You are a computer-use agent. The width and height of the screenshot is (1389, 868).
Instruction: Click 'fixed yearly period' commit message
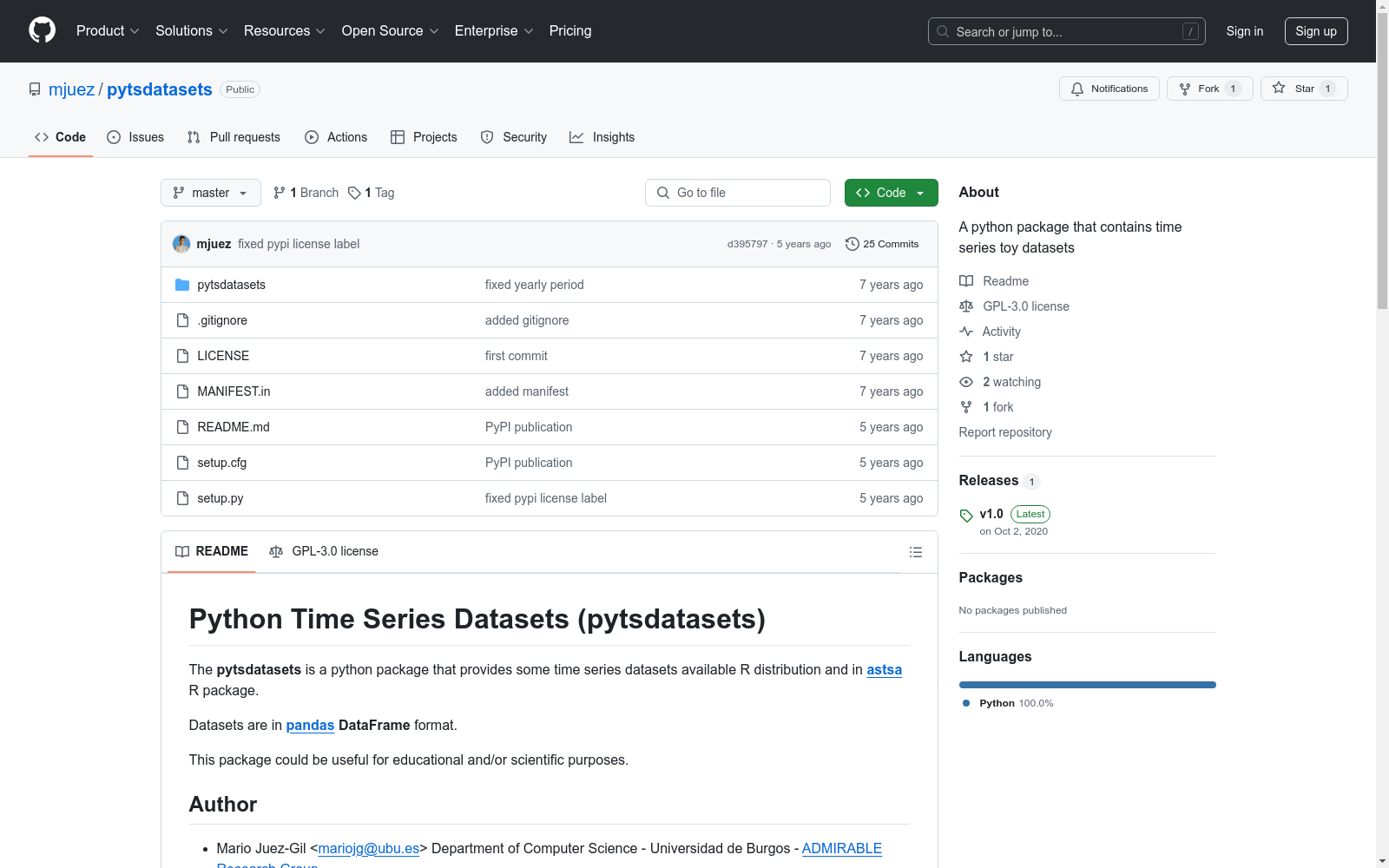click(x=534, y=285)
